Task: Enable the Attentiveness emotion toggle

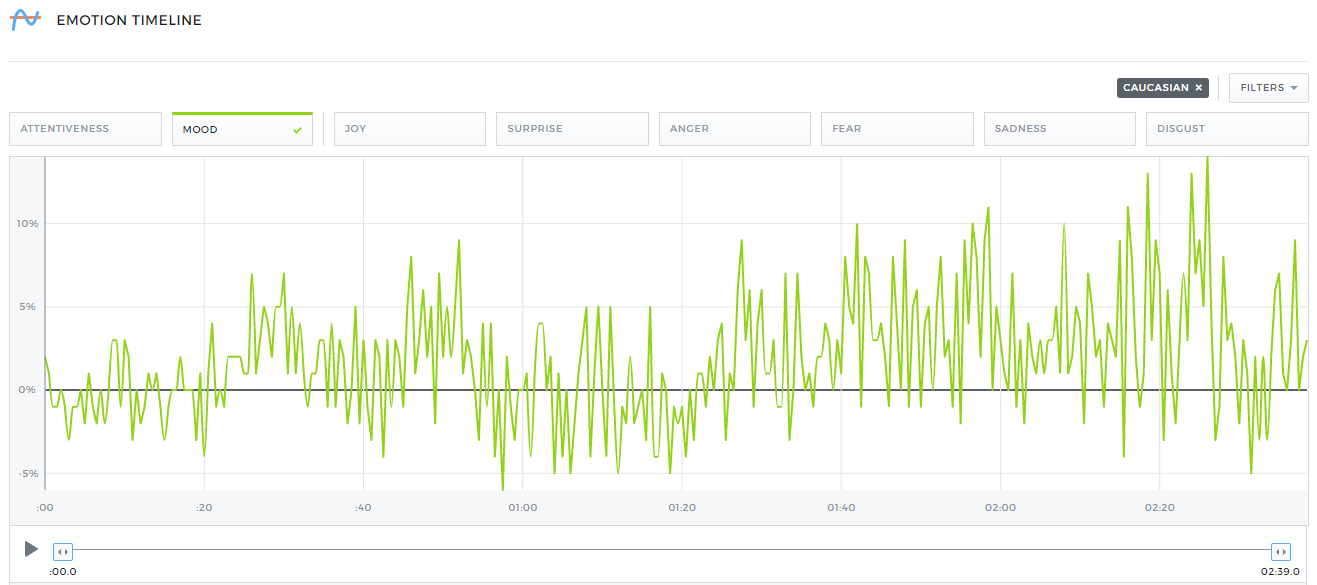Action: click(85, 129)
